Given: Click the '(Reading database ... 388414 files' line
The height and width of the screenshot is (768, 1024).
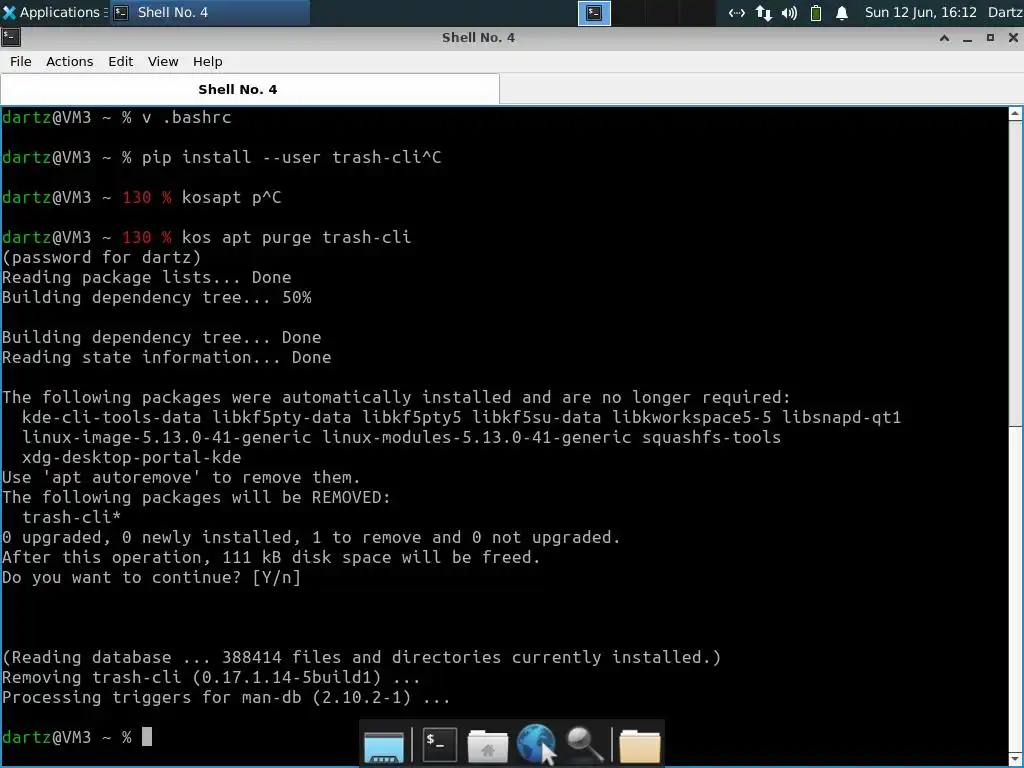Looking at the screenshot, I should [361, 657].
